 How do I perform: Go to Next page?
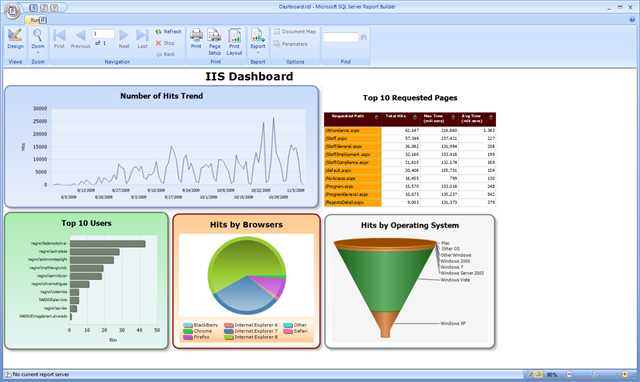pyautogui.click(x=124, y=39)
